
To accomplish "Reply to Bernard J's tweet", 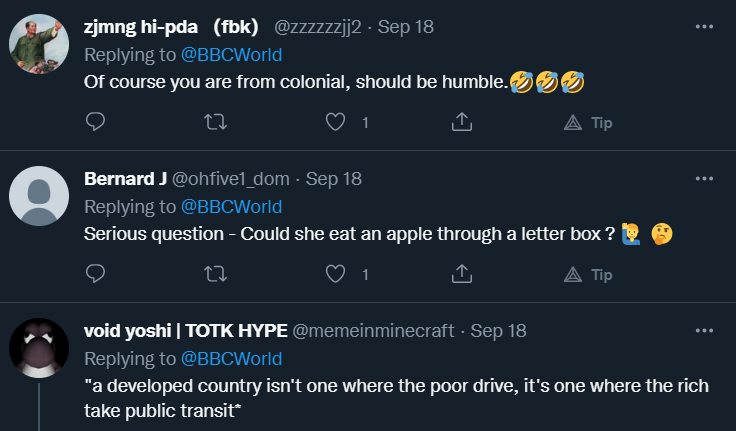I will click(96, 274).
